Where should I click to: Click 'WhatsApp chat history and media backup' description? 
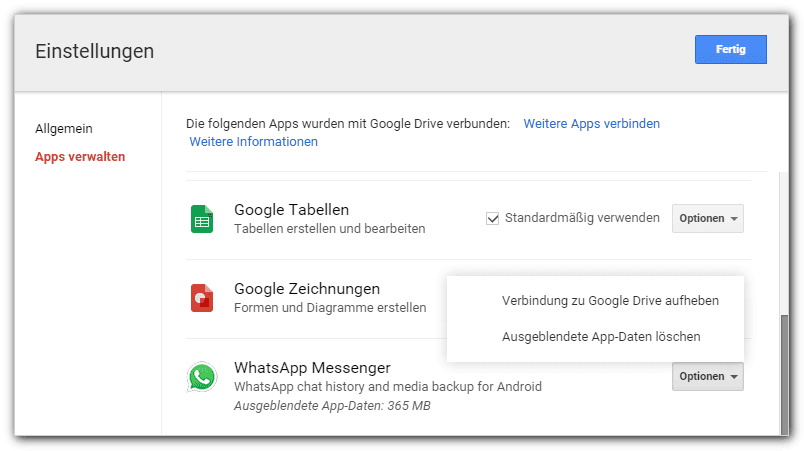(x=388, y=386)
